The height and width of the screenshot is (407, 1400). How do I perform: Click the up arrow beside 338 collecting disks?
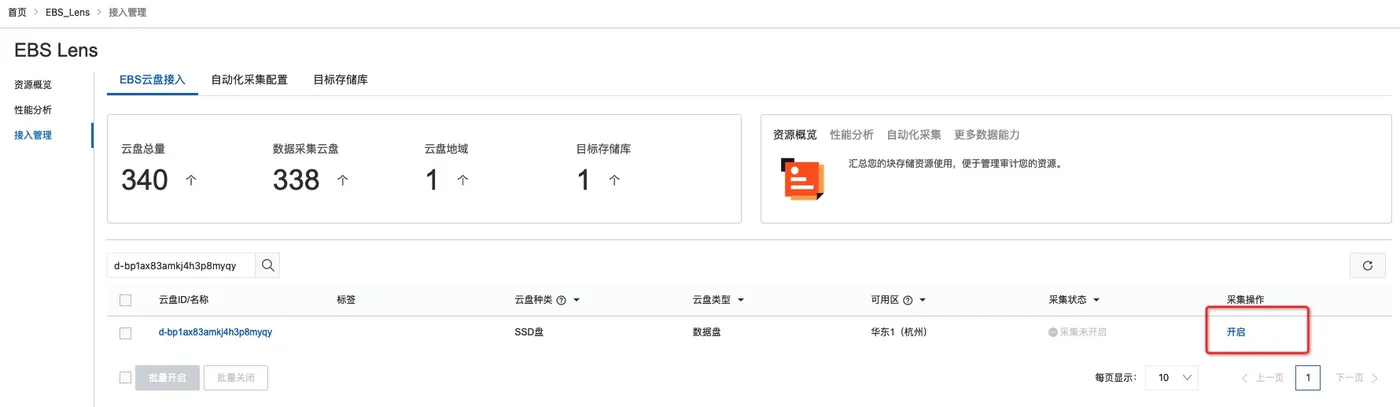coord(343,181)
